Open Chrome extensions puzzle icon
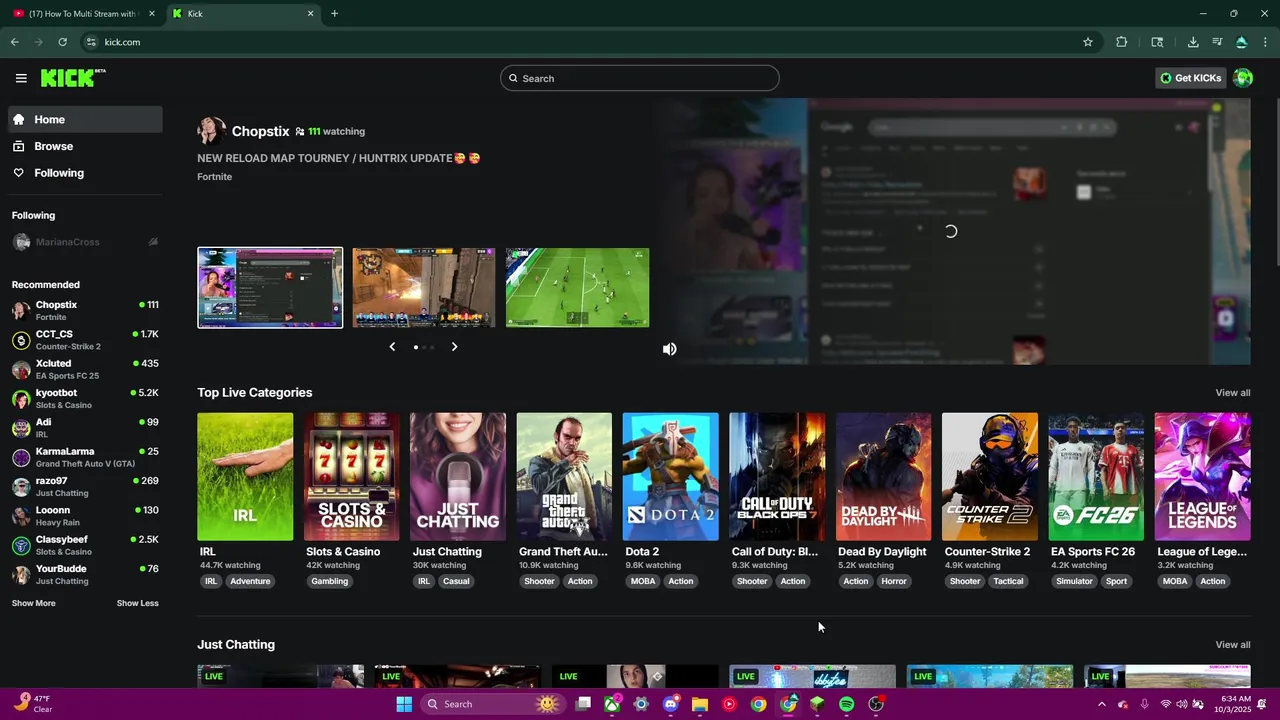 click(1121, 42)
